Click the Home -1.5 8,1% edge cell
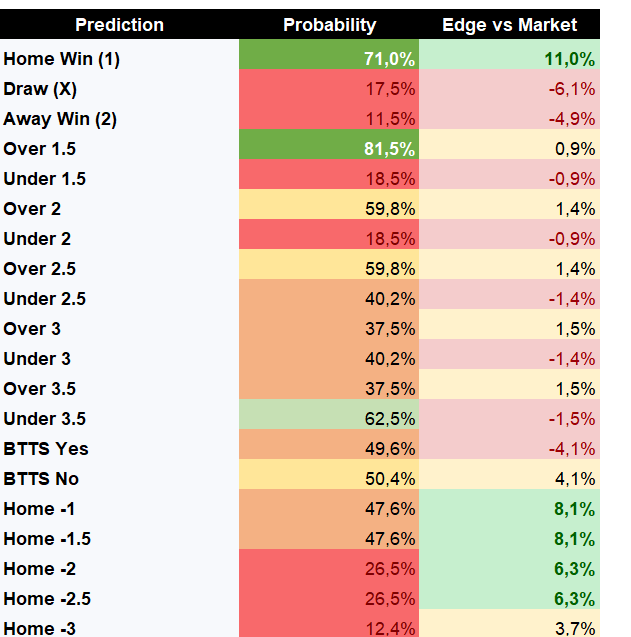Viewport: 631px width, 637px height. pos(509,539)
